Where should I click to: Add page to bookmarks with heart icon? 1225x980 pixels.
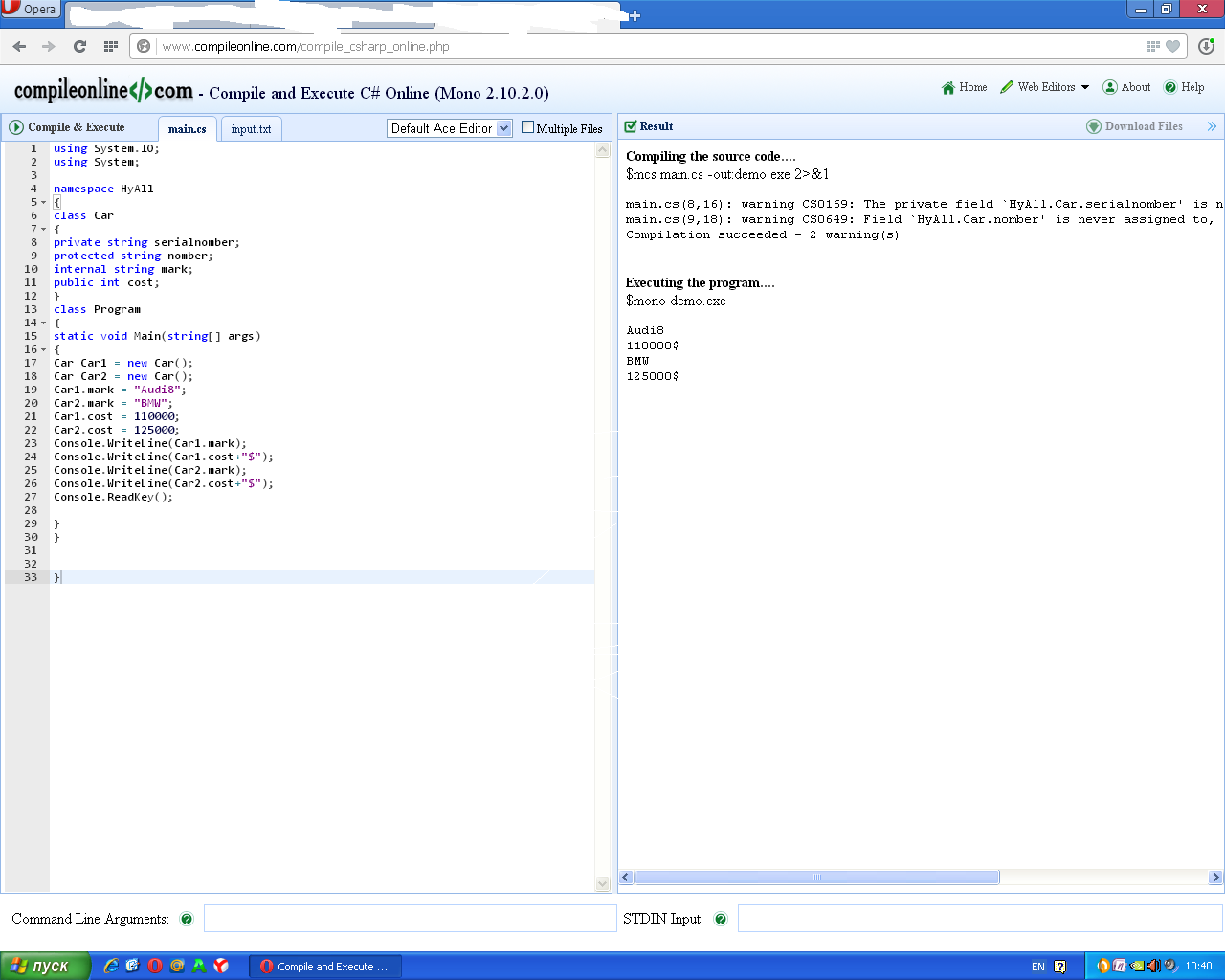point(1172,46)
